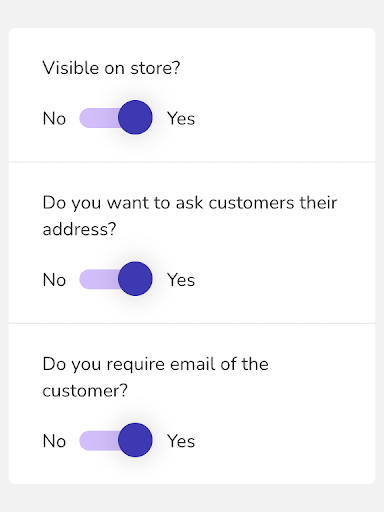Click the light purple track of address switch
The height and width of the screenshot is (512, 384).
[x=99, y=279]
